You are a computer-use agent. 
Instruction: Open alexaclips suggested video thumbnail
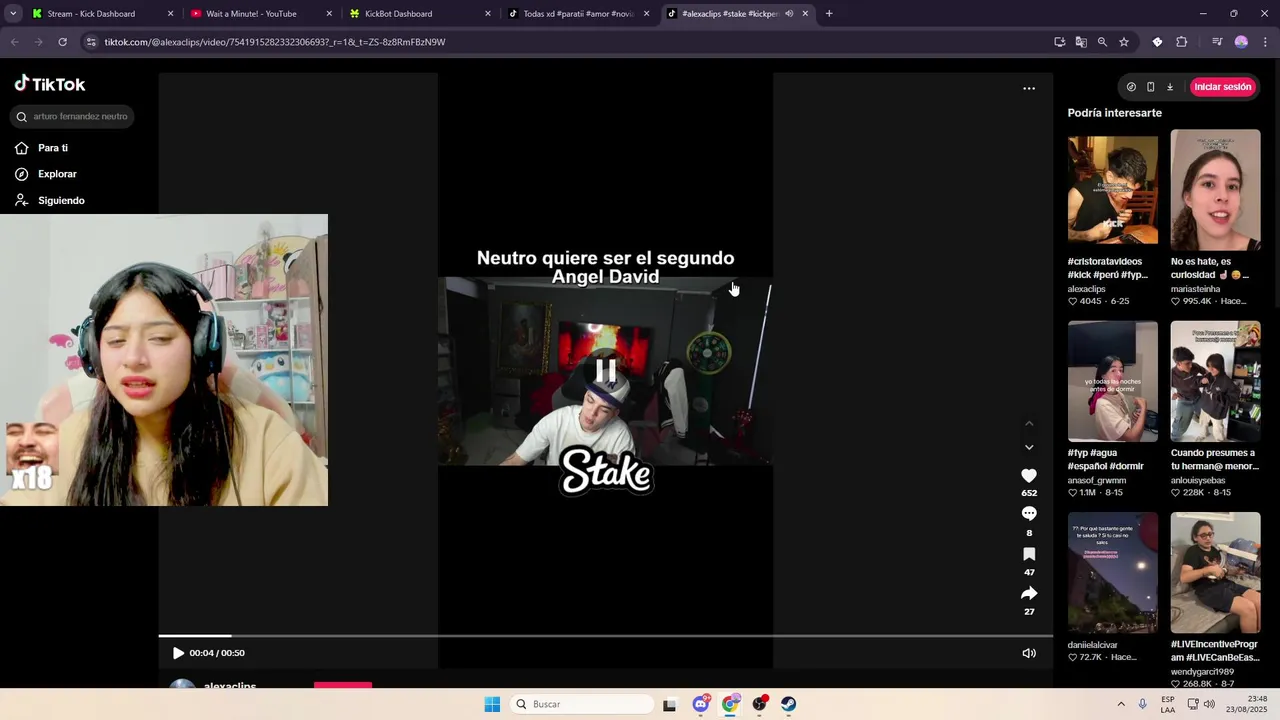click(1112, 190)
